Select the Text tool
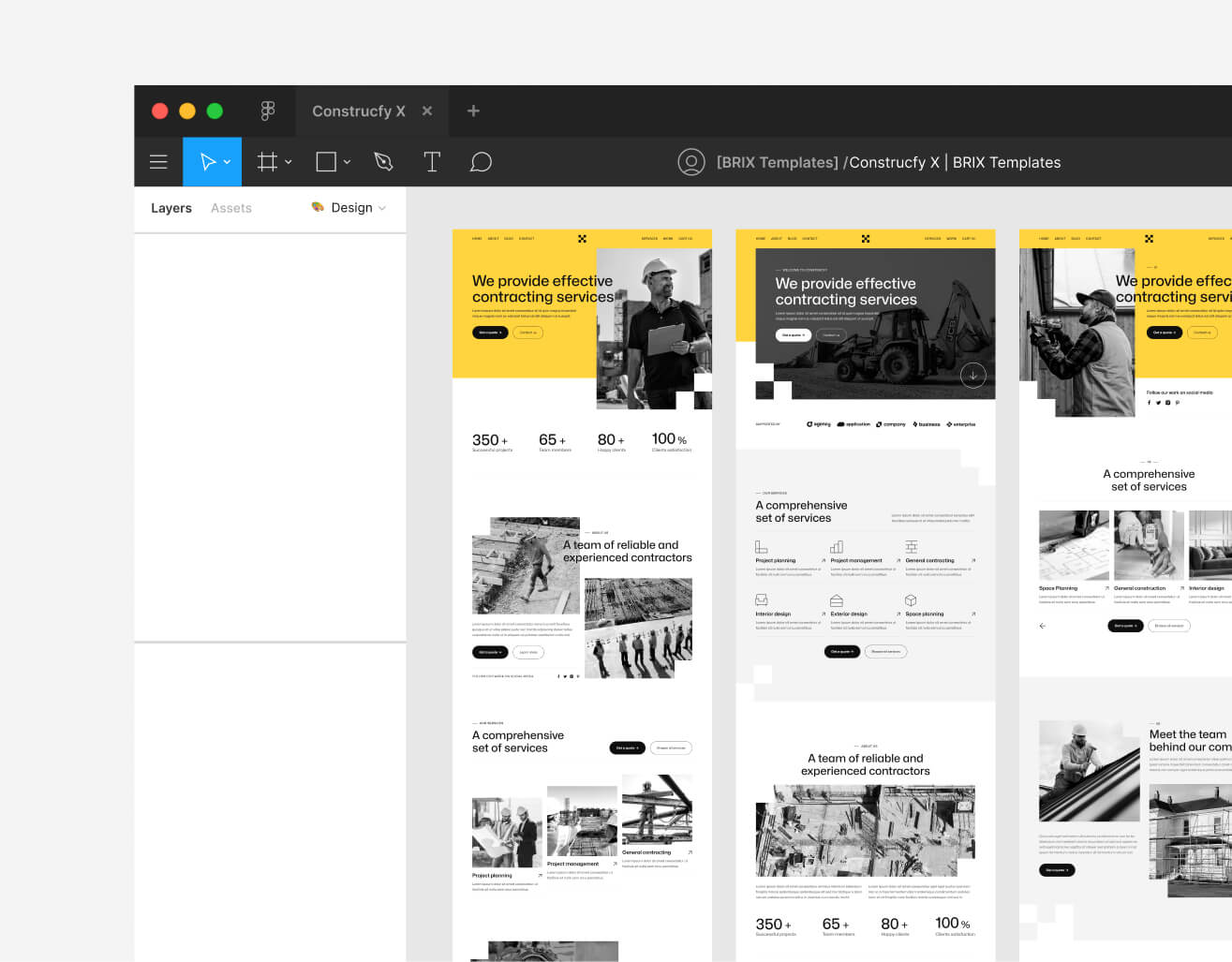 tap(432, 161)
